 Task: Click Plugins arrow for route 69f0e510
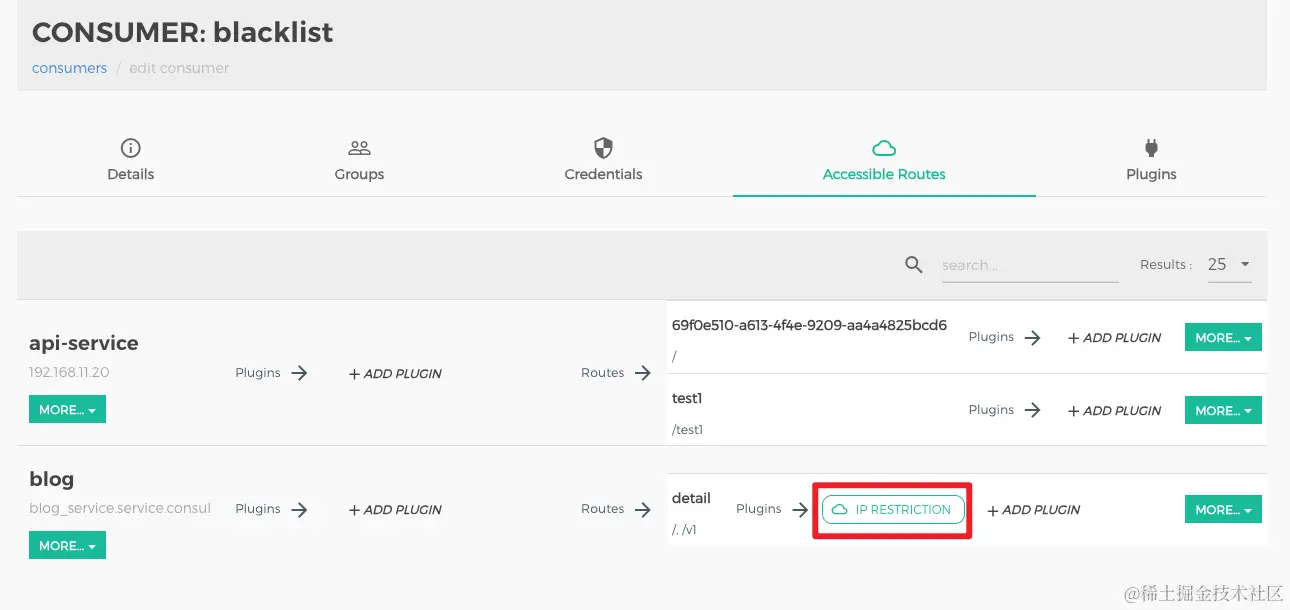tap(1033, 338)
